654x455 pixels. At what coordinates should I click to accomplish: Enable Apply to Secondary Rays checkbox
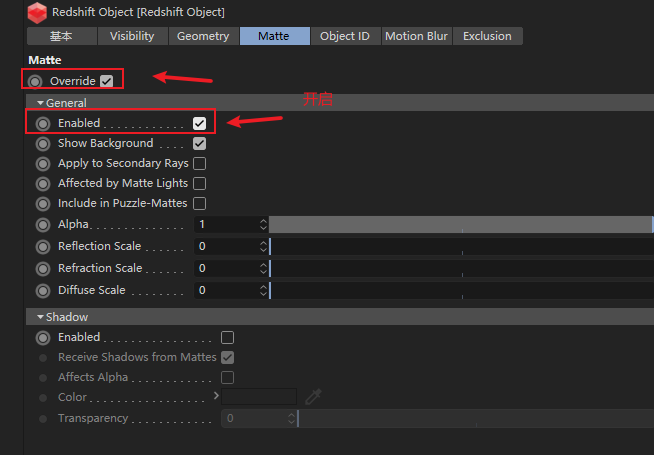(199, 163)
